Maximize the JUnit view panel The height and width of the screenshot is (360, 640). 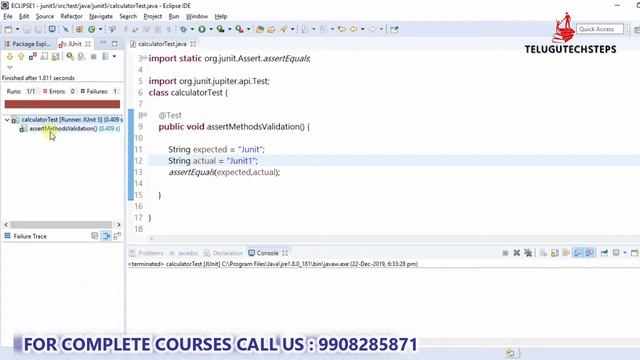coord(115,43)
